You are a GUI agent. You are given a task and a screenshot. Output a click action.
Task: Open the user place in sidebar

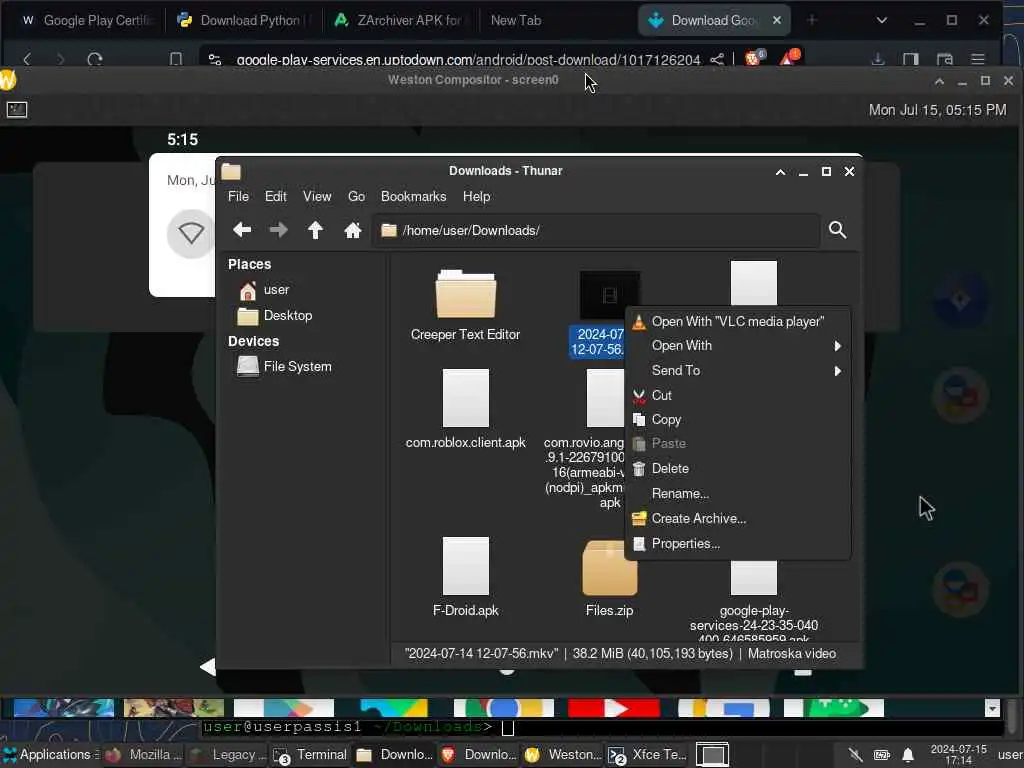pyautogui.click(x=264, y=290)
